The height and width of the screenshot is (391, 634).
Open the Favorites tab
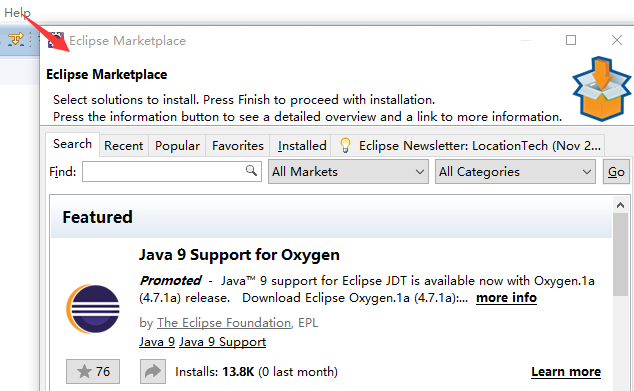(x=238, y=146)
